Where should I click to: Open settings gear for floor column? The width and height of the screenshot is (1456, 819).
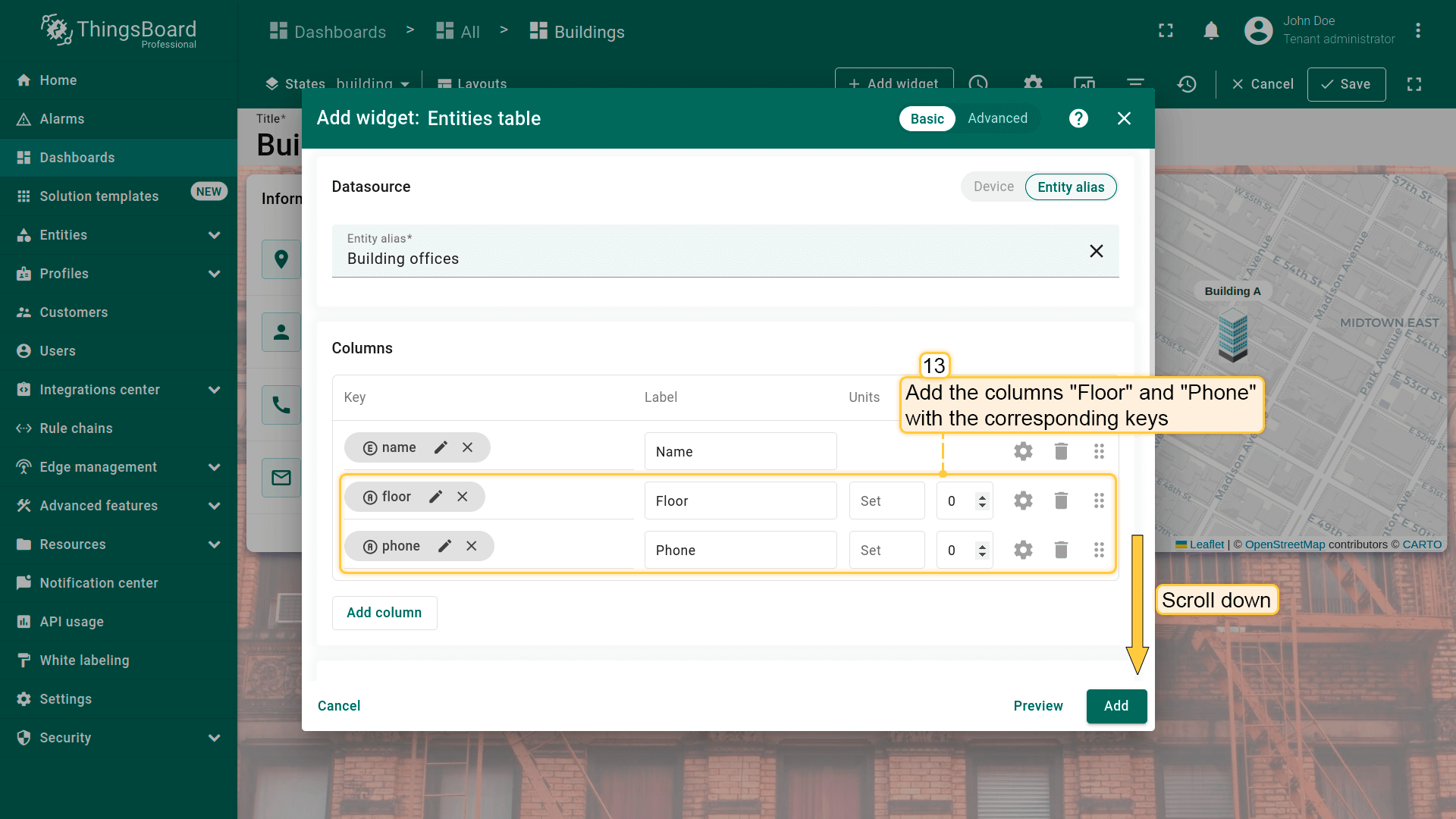point(1023,500)
